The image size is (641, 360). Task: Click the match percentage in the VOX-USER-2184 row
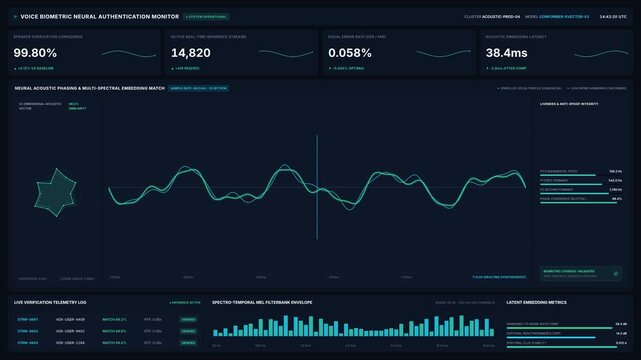[114, 343]
